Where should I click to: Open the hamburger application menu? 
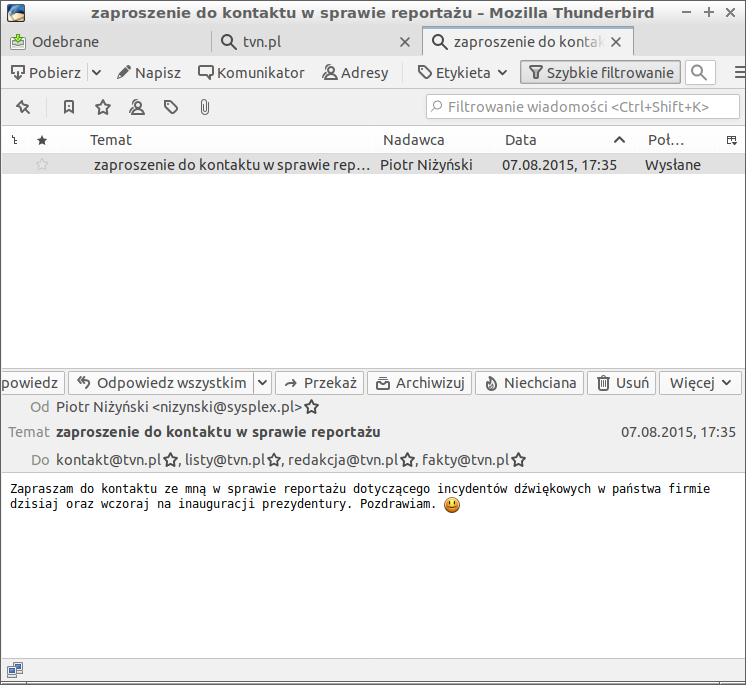coord(739,73)
